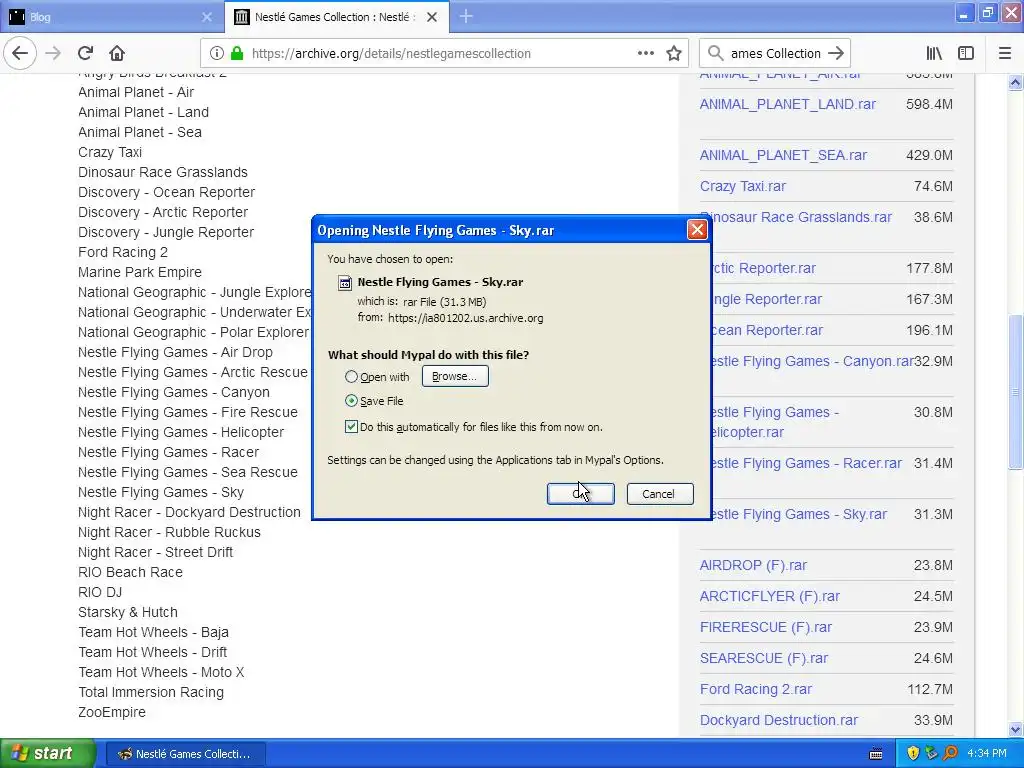Click 'Dinosaur Race Grasslands' list entry
Image resolution: width=1024 pixels, height=768 pixels.
pyautogui.click(x=163, y=172)
